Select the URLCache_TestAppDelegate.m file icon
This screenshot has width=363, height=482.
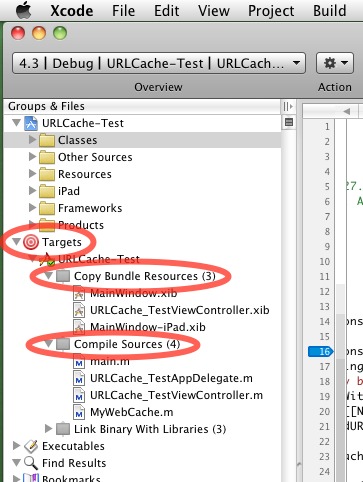pyautogui.click(x=79, y=379)
